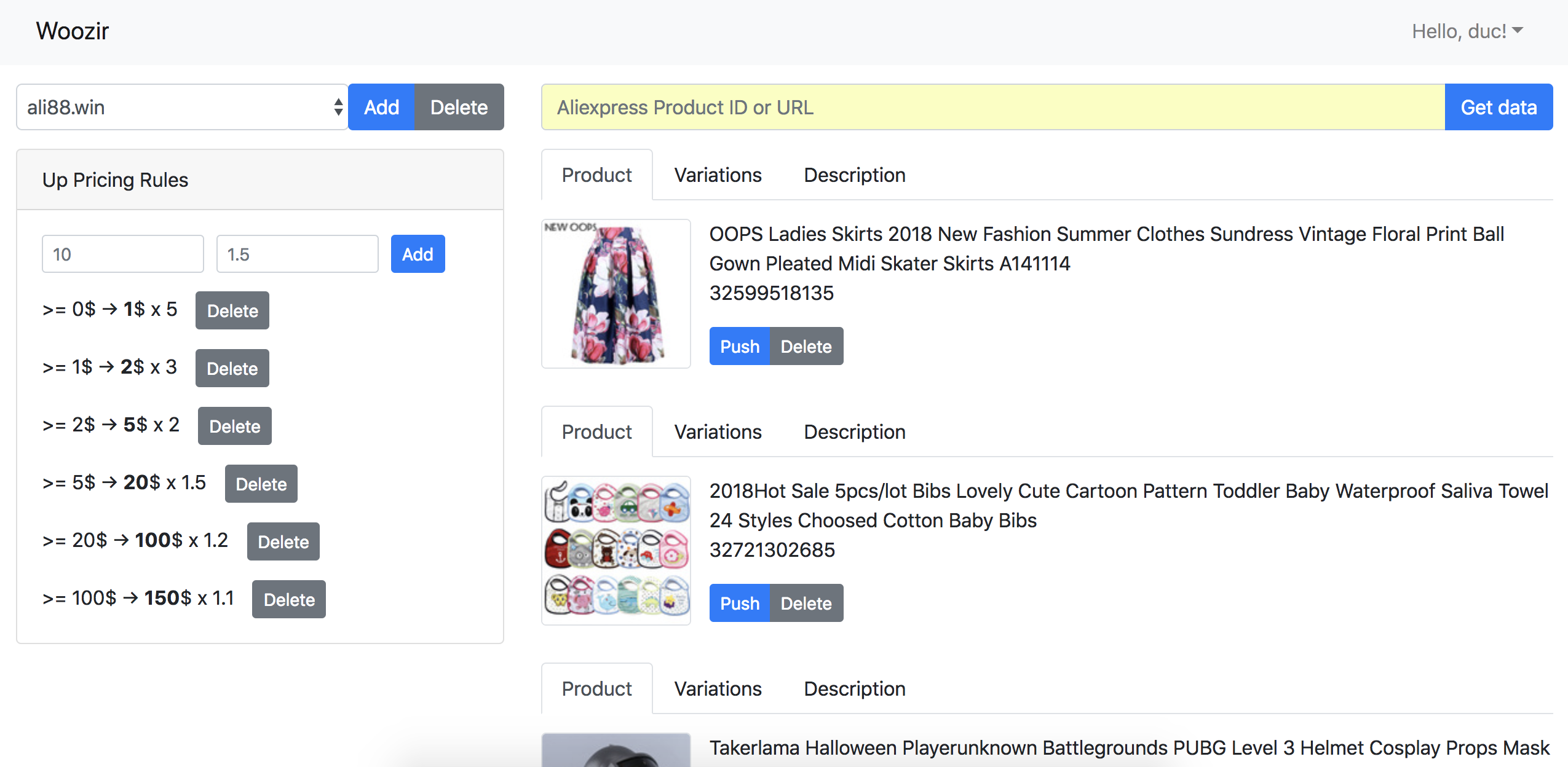Open the 'Hello, duc!' user dropdown
This screenshot has height=767, width=1568.
[1467, 31]
